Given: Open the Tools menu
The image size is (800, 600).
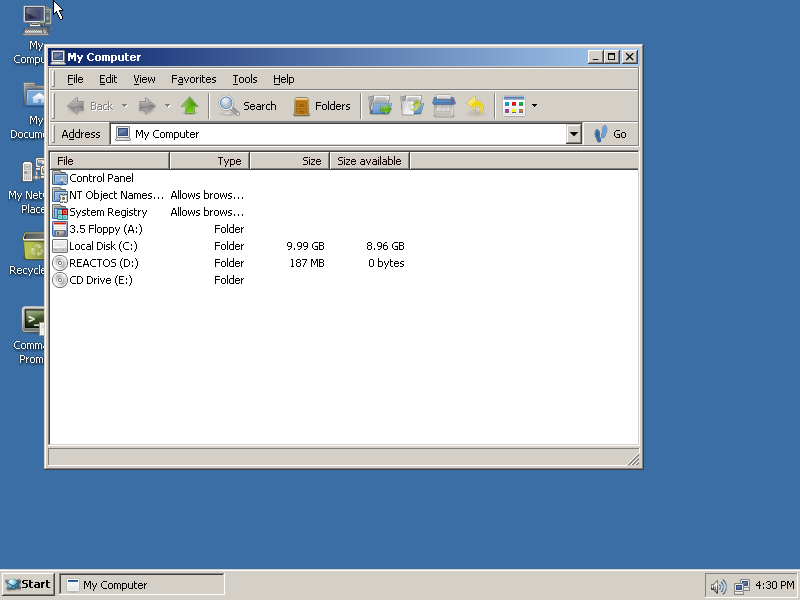Looking at the screenshot, I should point(245,79).
